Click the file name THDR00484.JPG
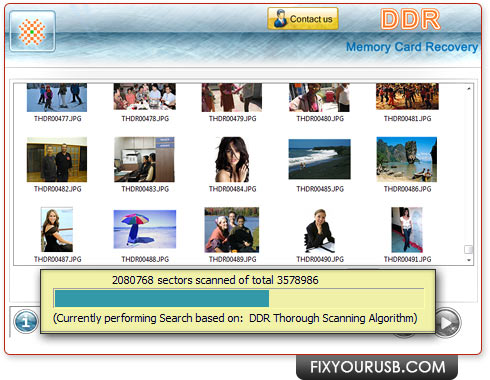This screenshot has height=380, width=490. pos(232,189)
